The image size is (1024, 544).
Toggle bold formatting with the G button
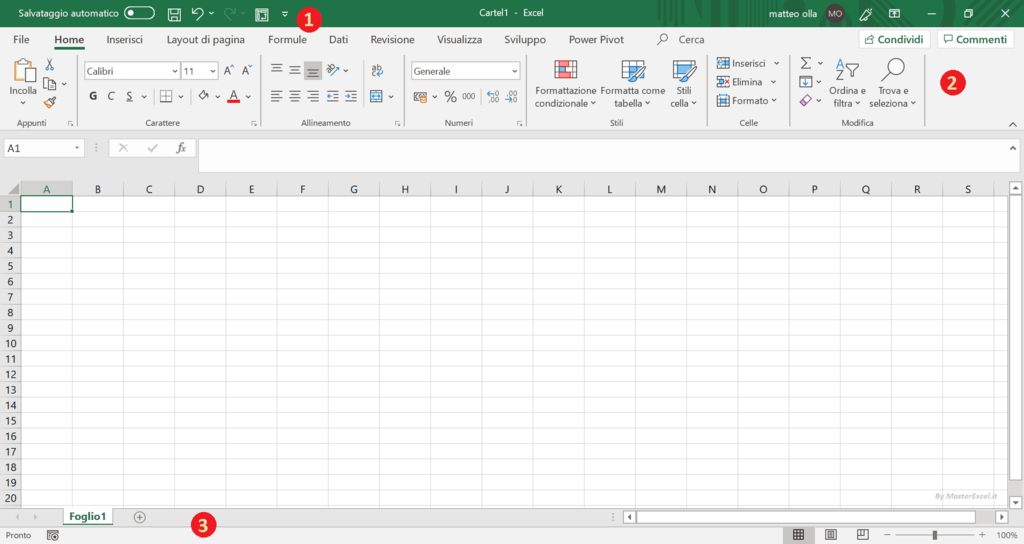(x=93, y=97)
